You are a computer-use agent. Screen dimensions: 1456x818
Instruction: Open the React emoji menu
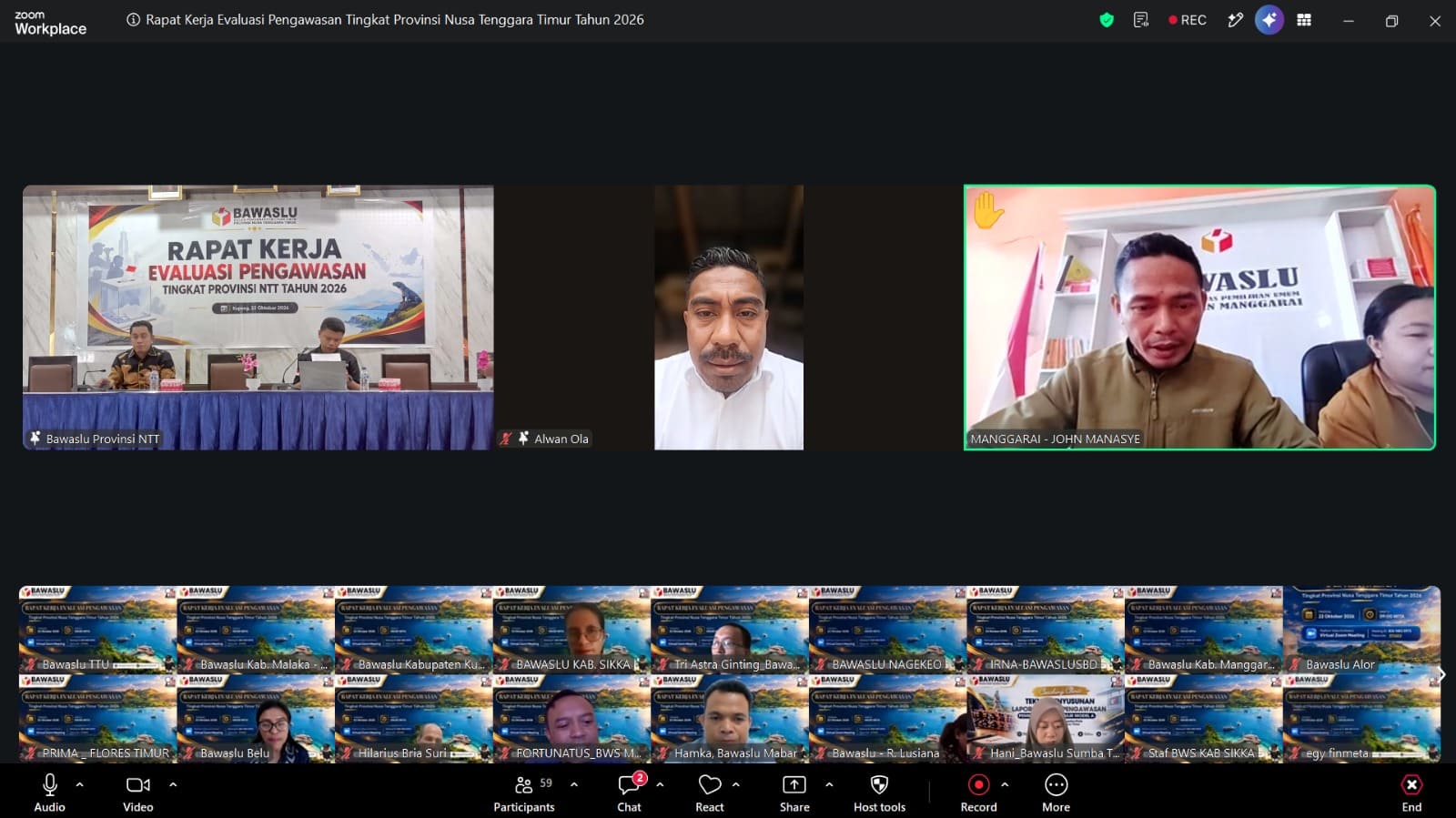click(x=710, y=792)
